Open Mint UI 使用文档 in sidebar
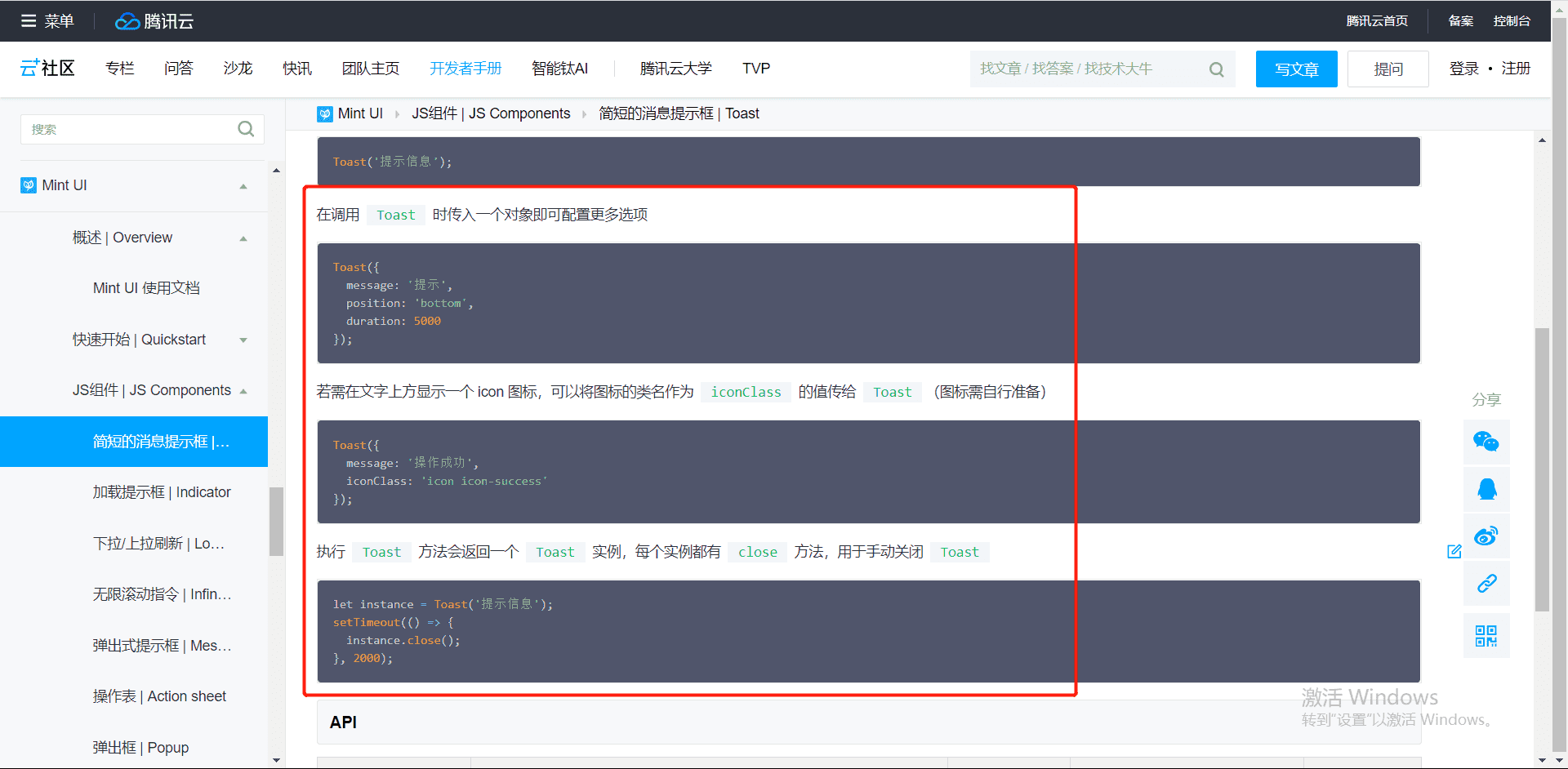Screen dimensions: 1568x769 [146, 288]
